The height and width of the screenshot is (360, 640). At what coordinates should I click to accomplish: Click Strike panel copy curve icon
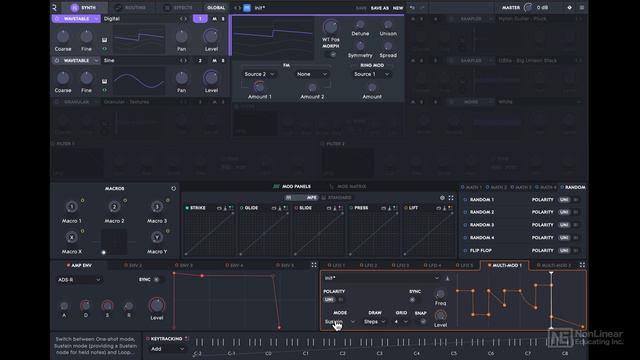coord(219,208)
